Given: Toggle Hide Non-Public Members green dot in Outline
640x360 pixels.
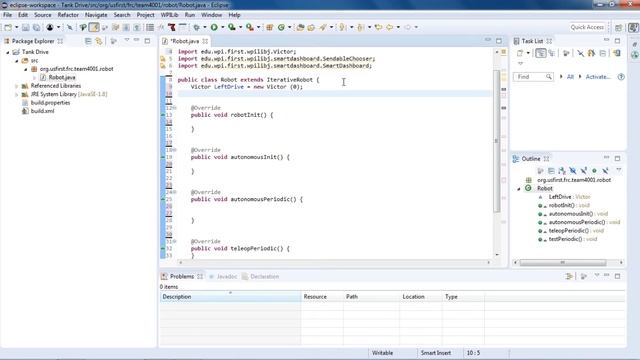Looking at the screenshot, I should click(x=594, y=171).
